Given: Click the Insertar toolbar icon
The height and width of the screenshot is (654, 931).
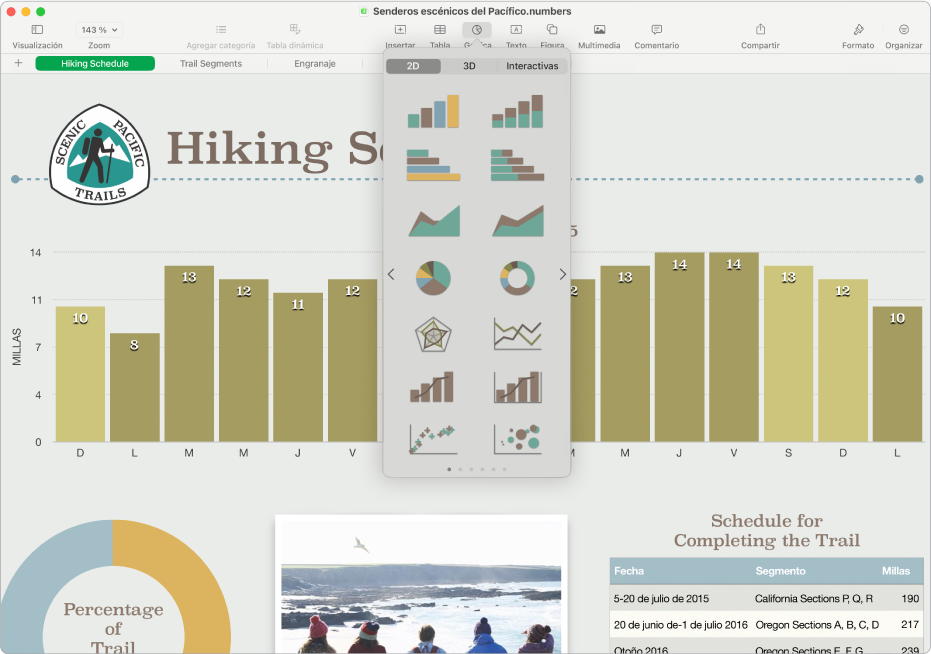Looking at the screenshot, I should pyautogui.click(x=400, y=31).
